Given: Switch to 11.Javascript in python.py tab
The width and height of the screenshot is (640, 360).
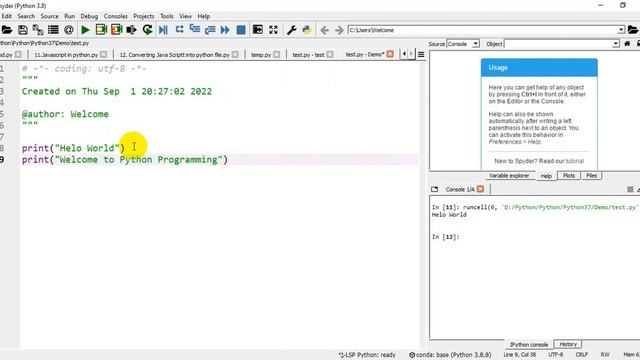Looking at the screenshot, I should click(x=66, y=54).
